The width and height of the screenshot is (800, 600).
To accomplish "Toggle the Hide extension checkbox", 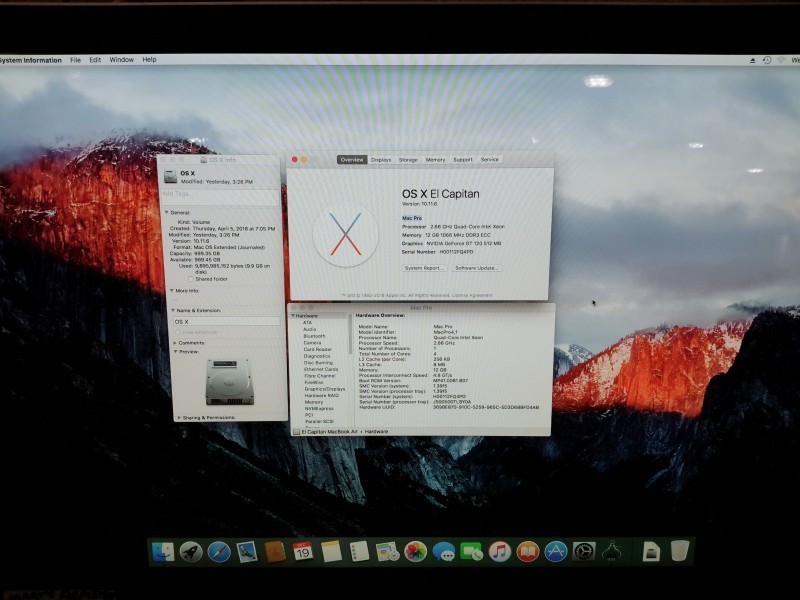I will (x=178, y=332).
